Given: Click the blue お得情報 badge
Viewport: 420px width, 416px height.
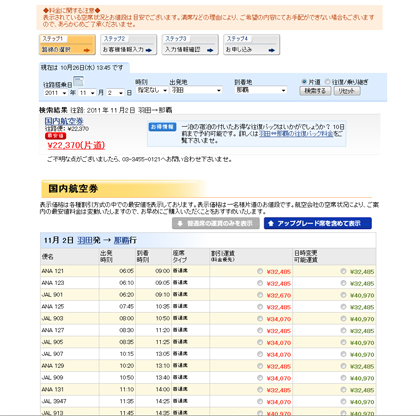Looking at the screenshot, I should pyautogui.click(x=162, y=127).
